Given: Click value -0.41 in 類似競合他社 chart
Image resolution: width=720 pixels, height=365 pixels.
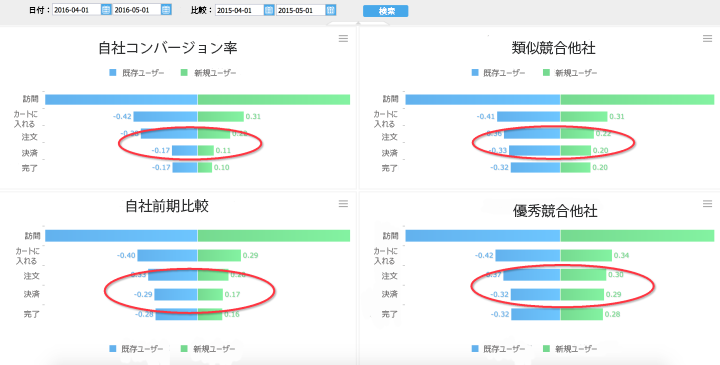Looking at the screenshot, I should pos(486,117).
